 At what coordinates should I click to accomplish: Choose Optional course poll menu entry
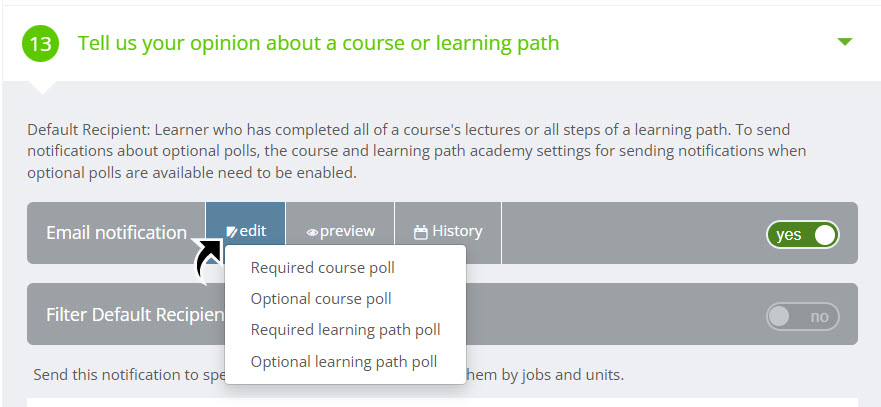321,299
